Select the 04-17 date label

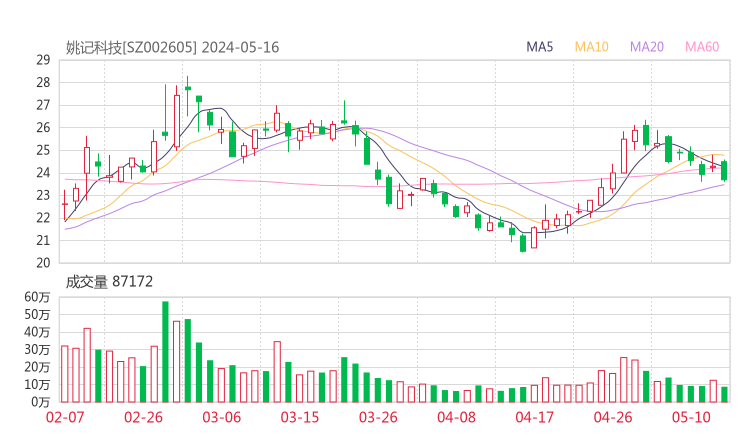(x=535, y=417)
